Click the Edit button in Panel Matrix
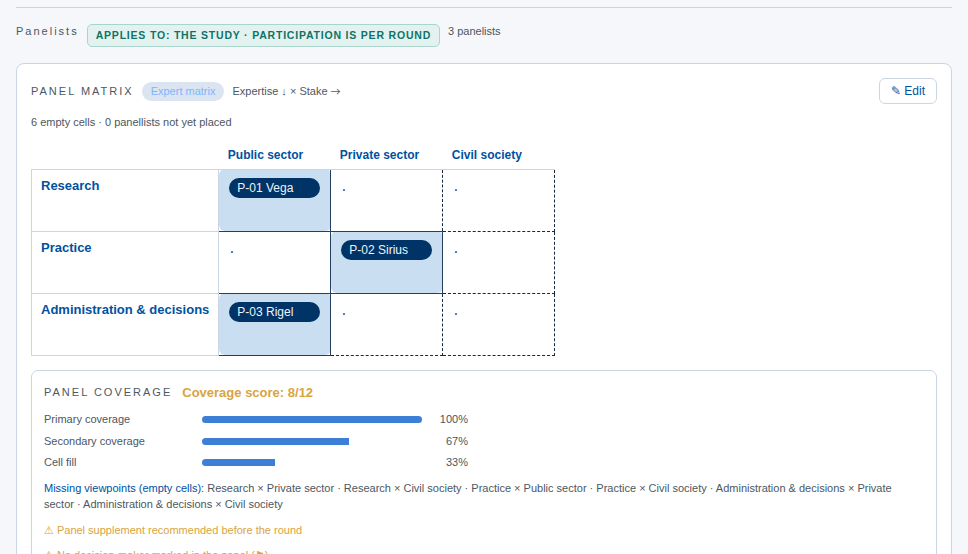The height and width of the screenshot is (554, 968). pos(908,91)
